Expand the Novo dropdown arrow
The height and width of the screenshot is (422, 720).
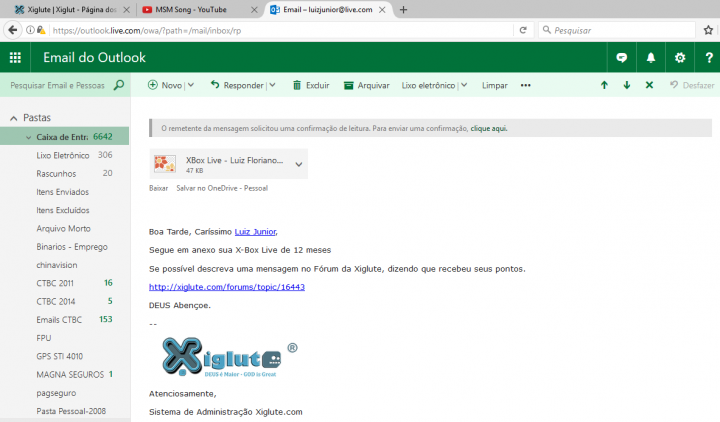(x=191, y=85)
